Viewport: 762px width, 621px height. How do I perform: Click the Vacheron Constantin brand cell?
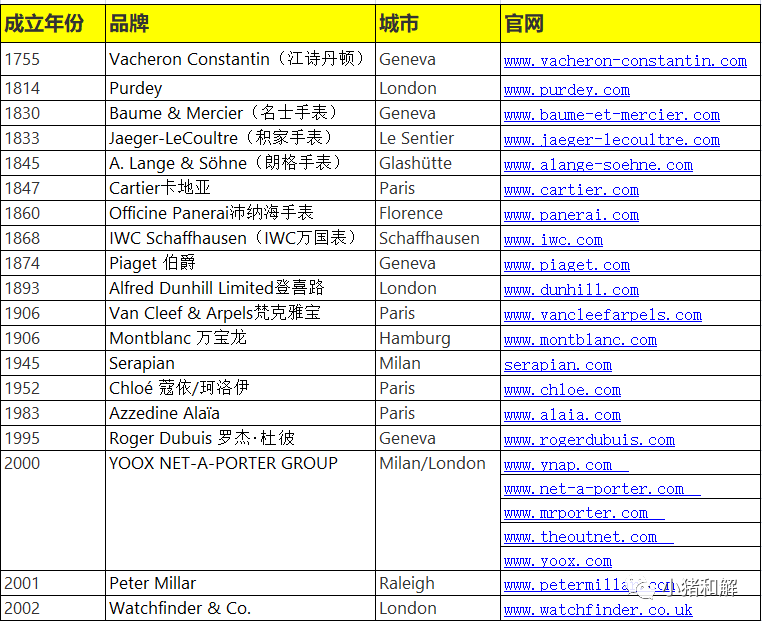pyautogui.click(x=241, y=59)
